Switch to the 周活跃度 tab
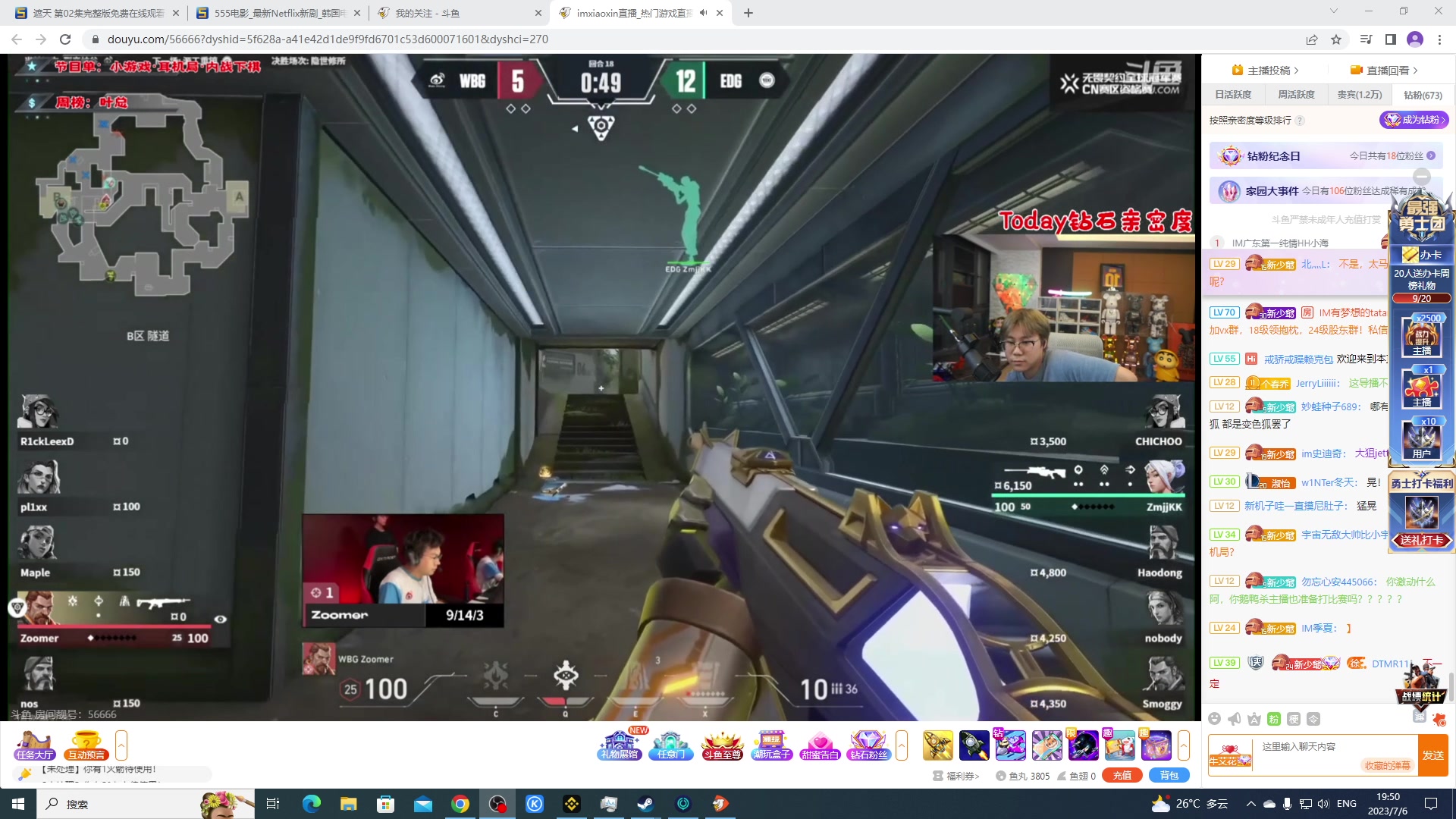 point(1296,95)
